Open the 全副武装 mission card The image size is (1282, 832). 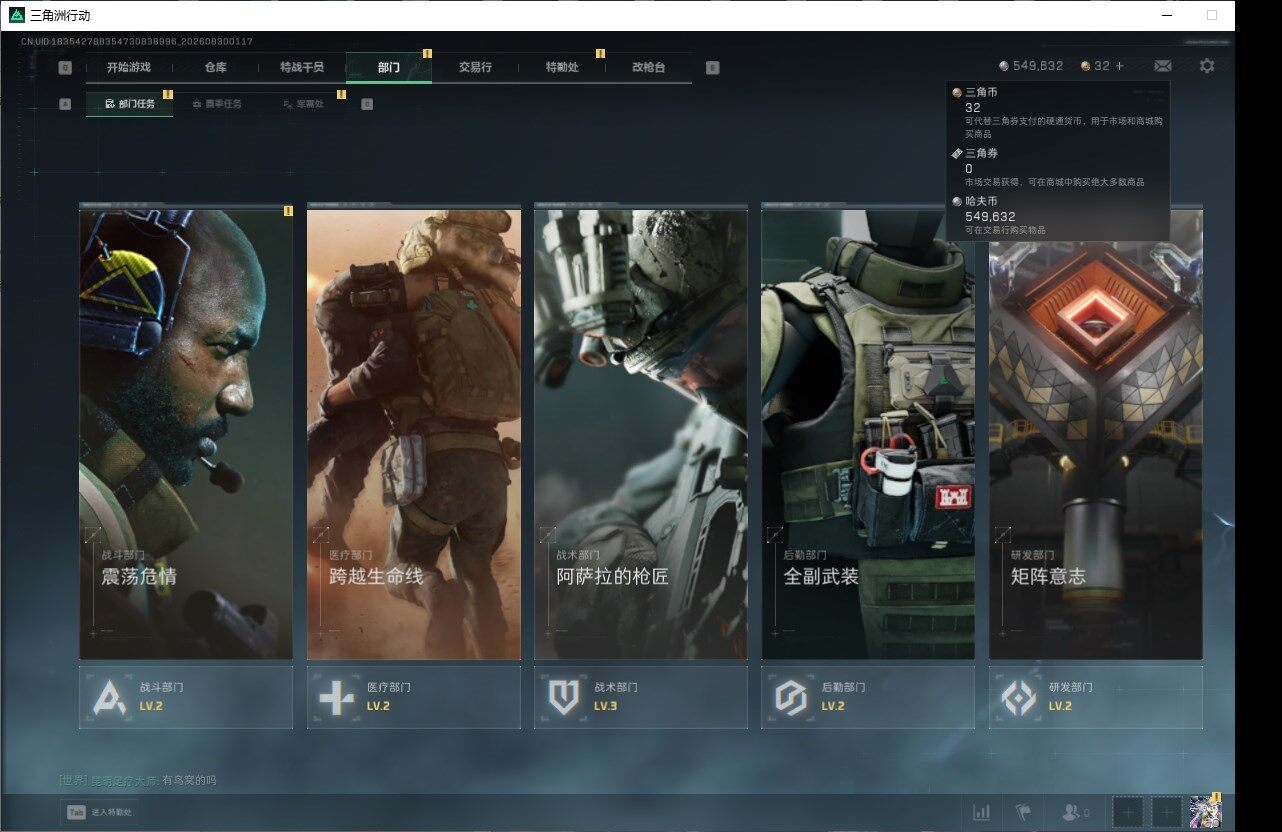[x=868, y=433]
